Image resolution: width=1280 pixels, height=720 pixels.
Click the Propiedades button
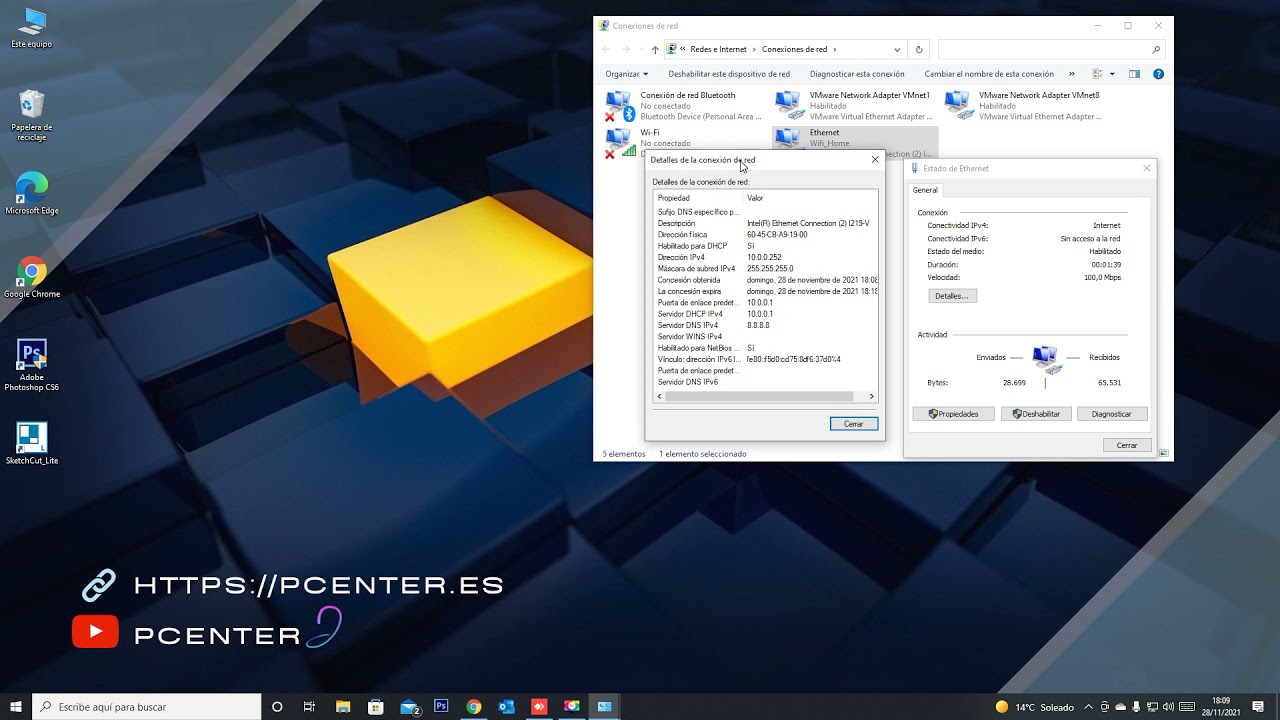pyautogui.click(x=953, y=414)
